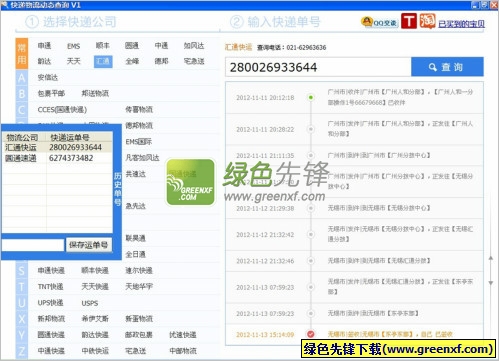Screen dimensions: 499x361
Task: Select the 中铁快运 courier
Action: click(95, 351)
